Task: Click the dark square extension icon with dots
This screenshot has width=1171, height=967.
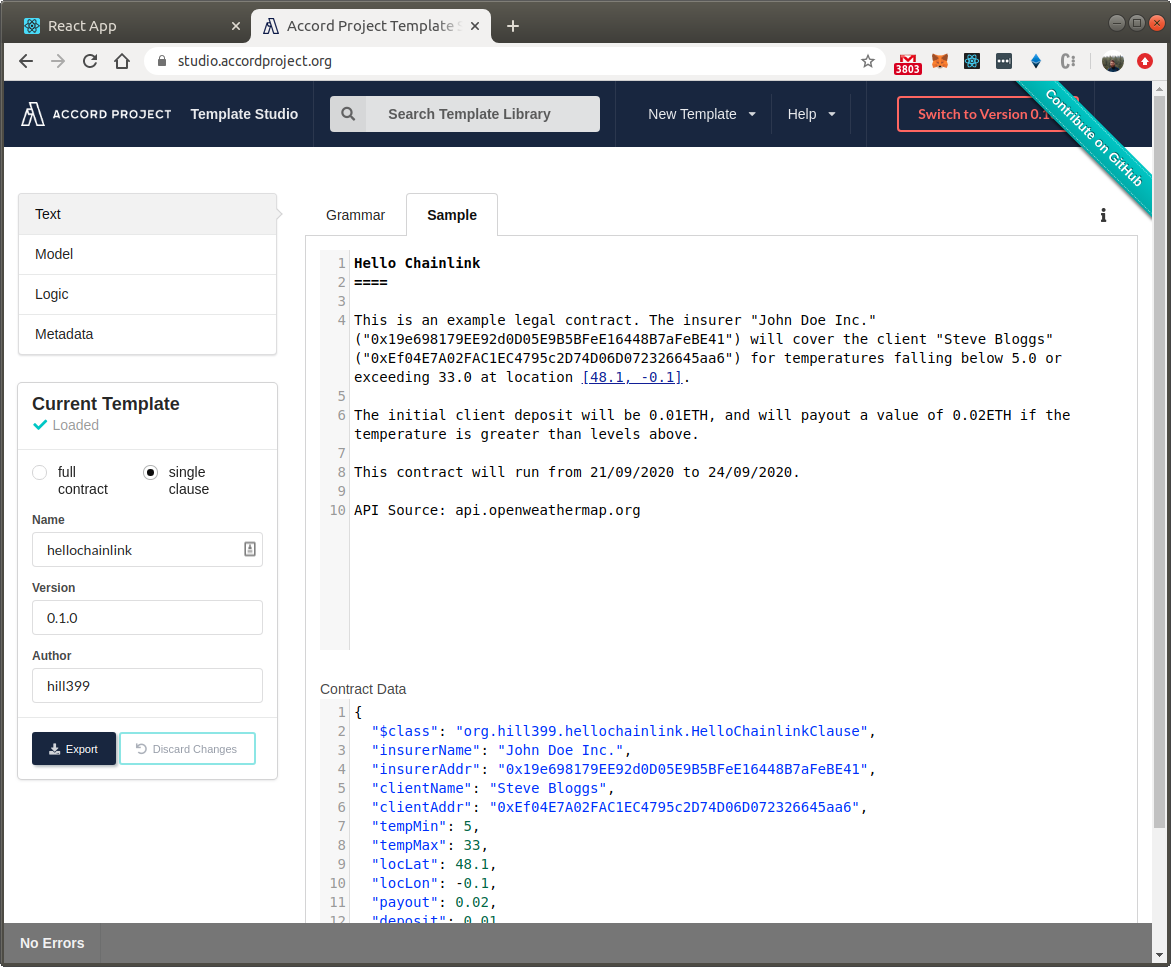Action: [x=1004, y=61]
